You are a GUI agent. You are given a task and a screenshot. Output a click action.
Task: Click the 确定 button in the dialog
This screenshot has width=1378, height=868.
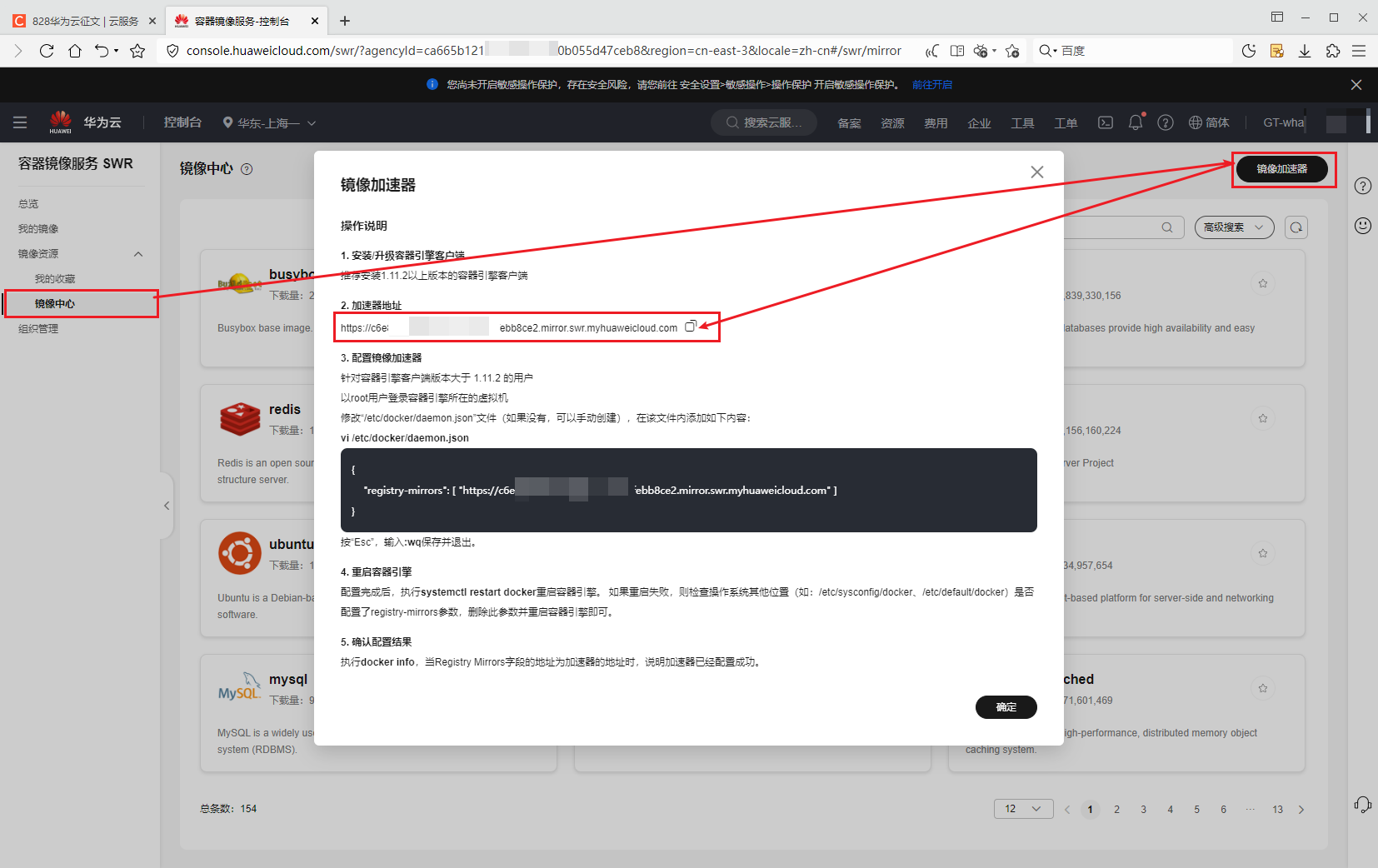tap(1006, 707)
